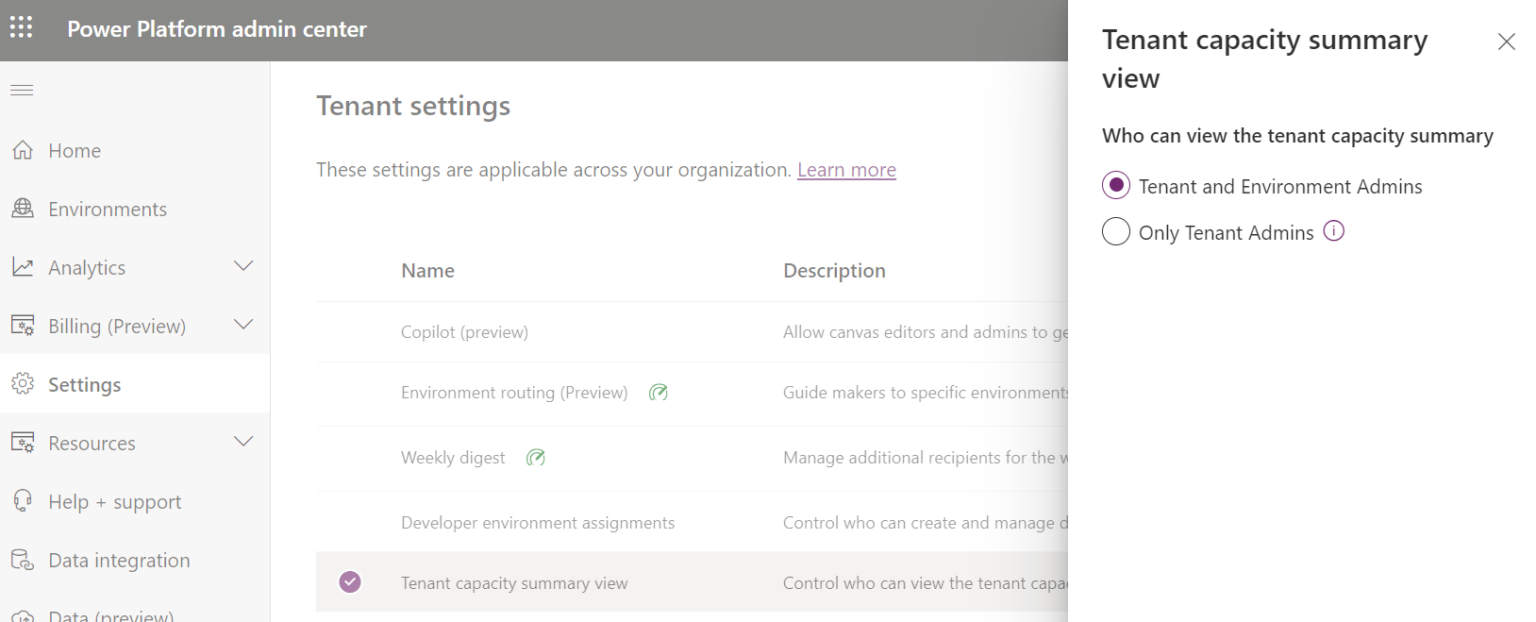Open the Microsoft 365 app launcher waffle
Image resolution: width=1536 pixels, height=622 pixels.
pyautogui.click(x=22, y=28)
